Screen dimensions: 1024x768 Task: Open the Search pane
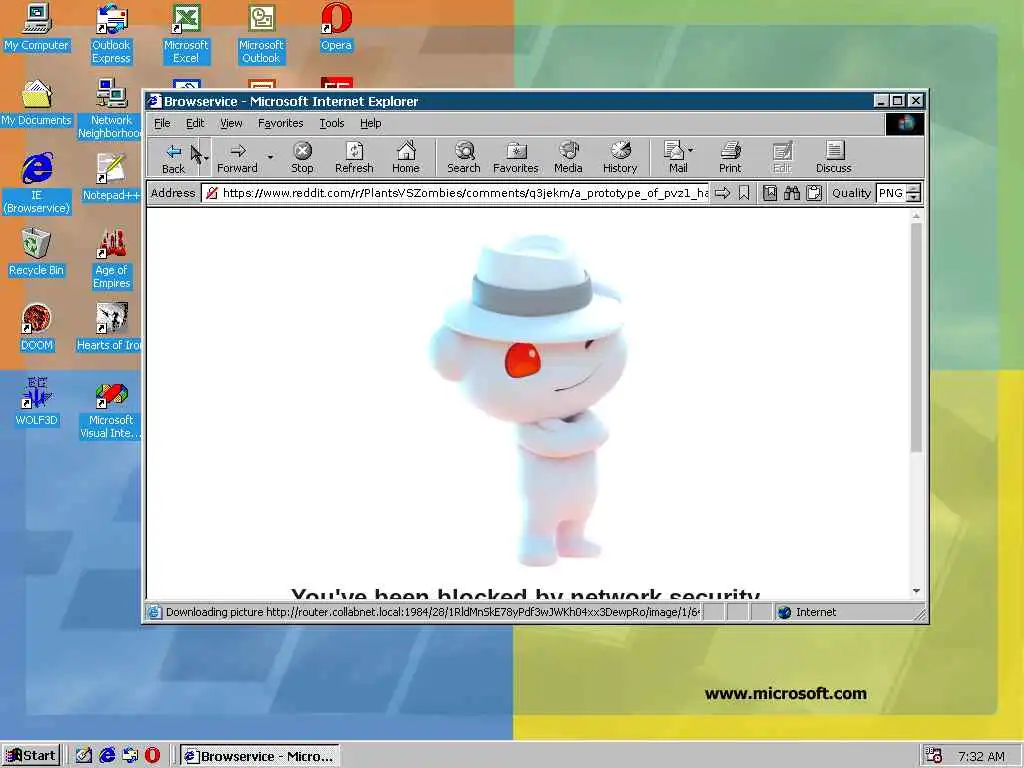pyautogui.click(x=464, y=157)
